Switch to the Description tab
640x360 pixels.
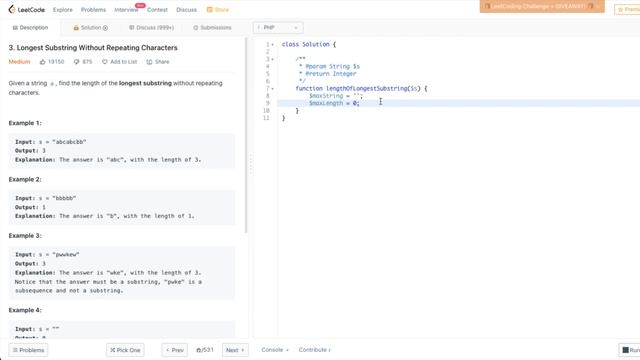click(x=30, y=28)
